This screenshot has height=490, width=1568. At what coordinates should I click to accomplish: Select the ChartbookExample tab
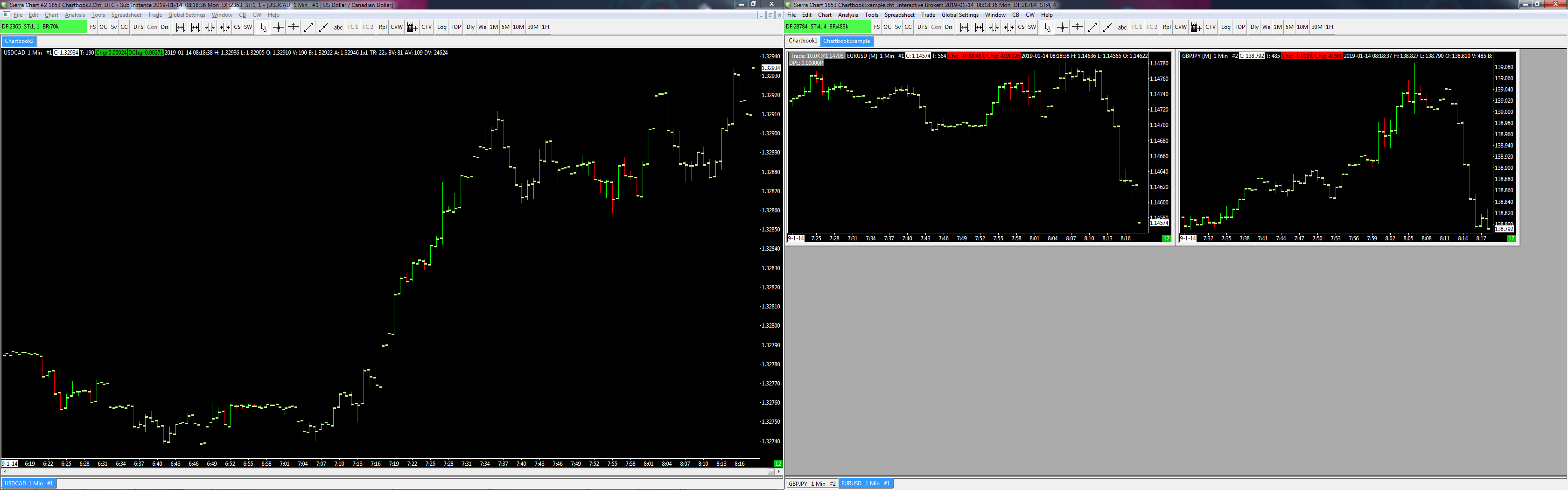point(847,41)
